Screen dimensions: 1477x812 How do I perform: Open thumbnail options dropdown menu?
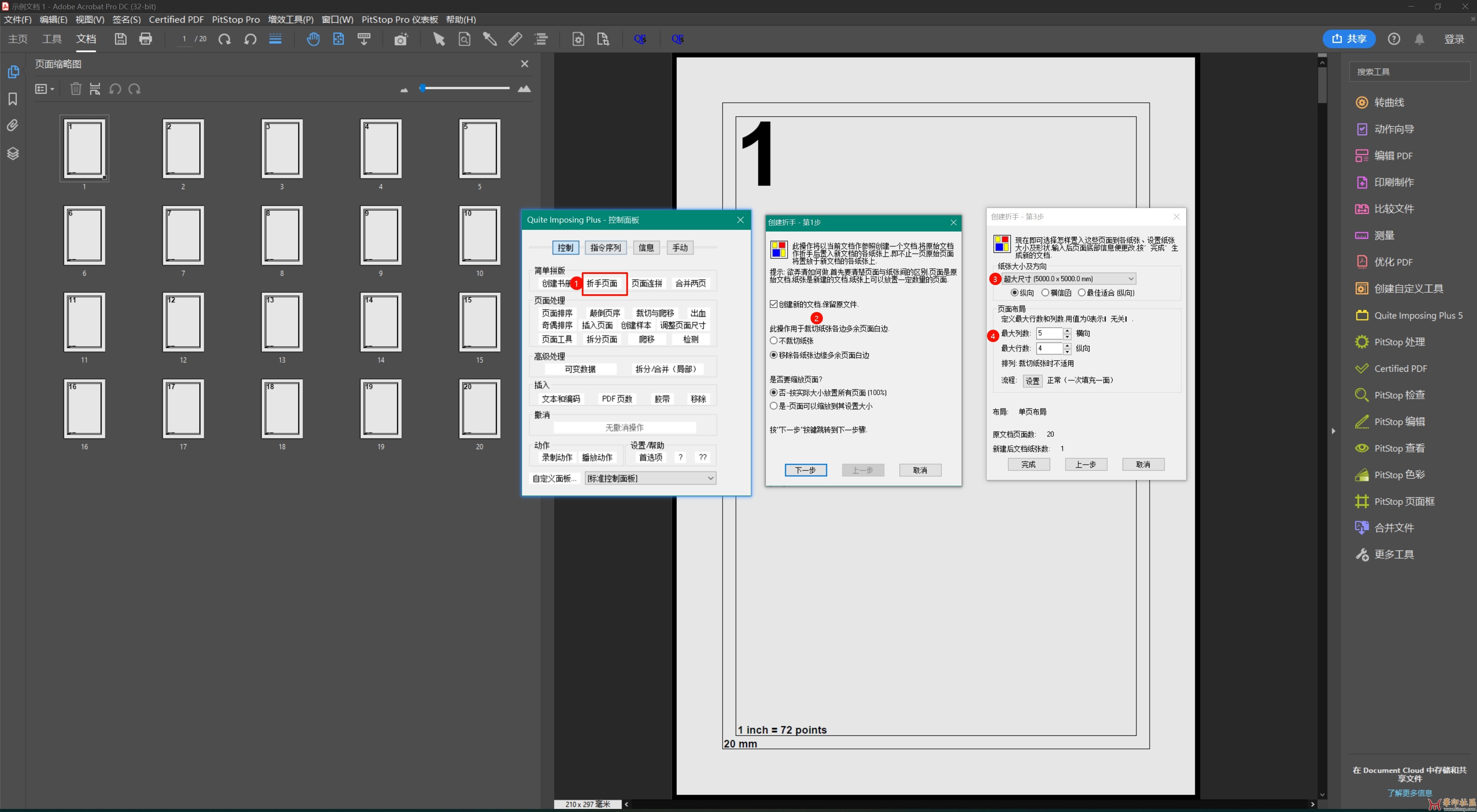[45, 89]
